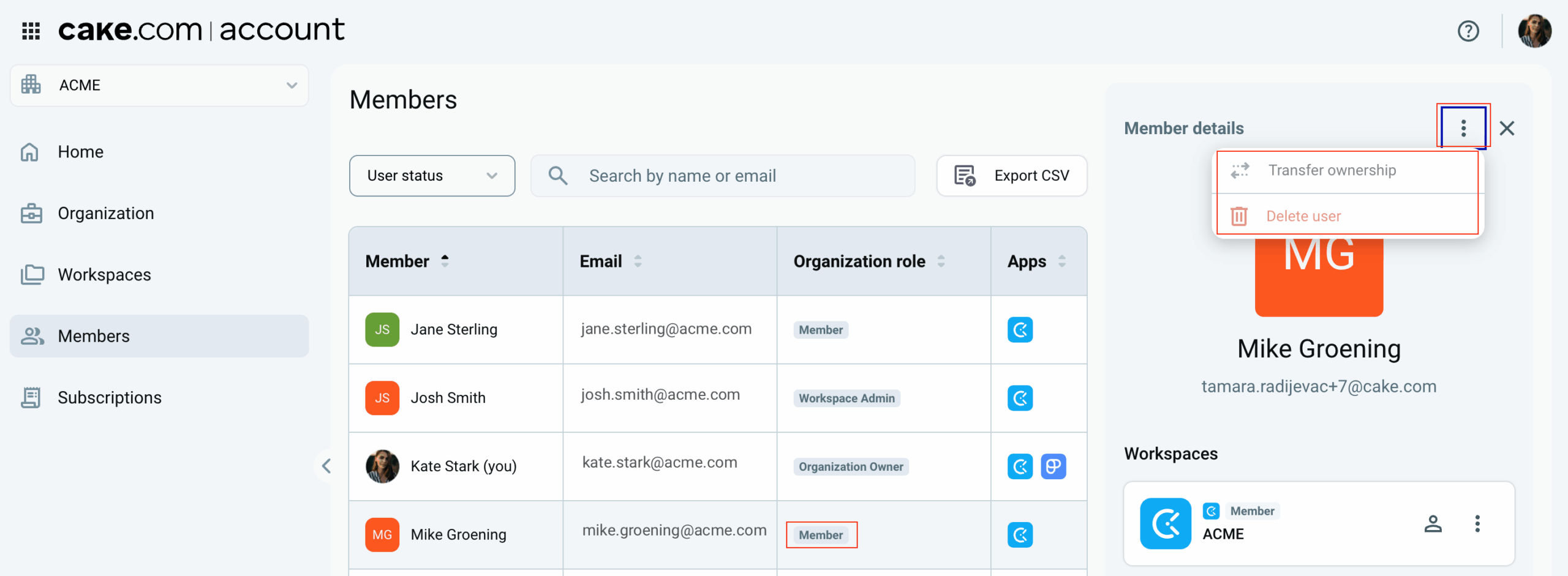This screenshot has height=576, width=1568.
Task: Open the user profile avatar
Action: click(1534, 31)
